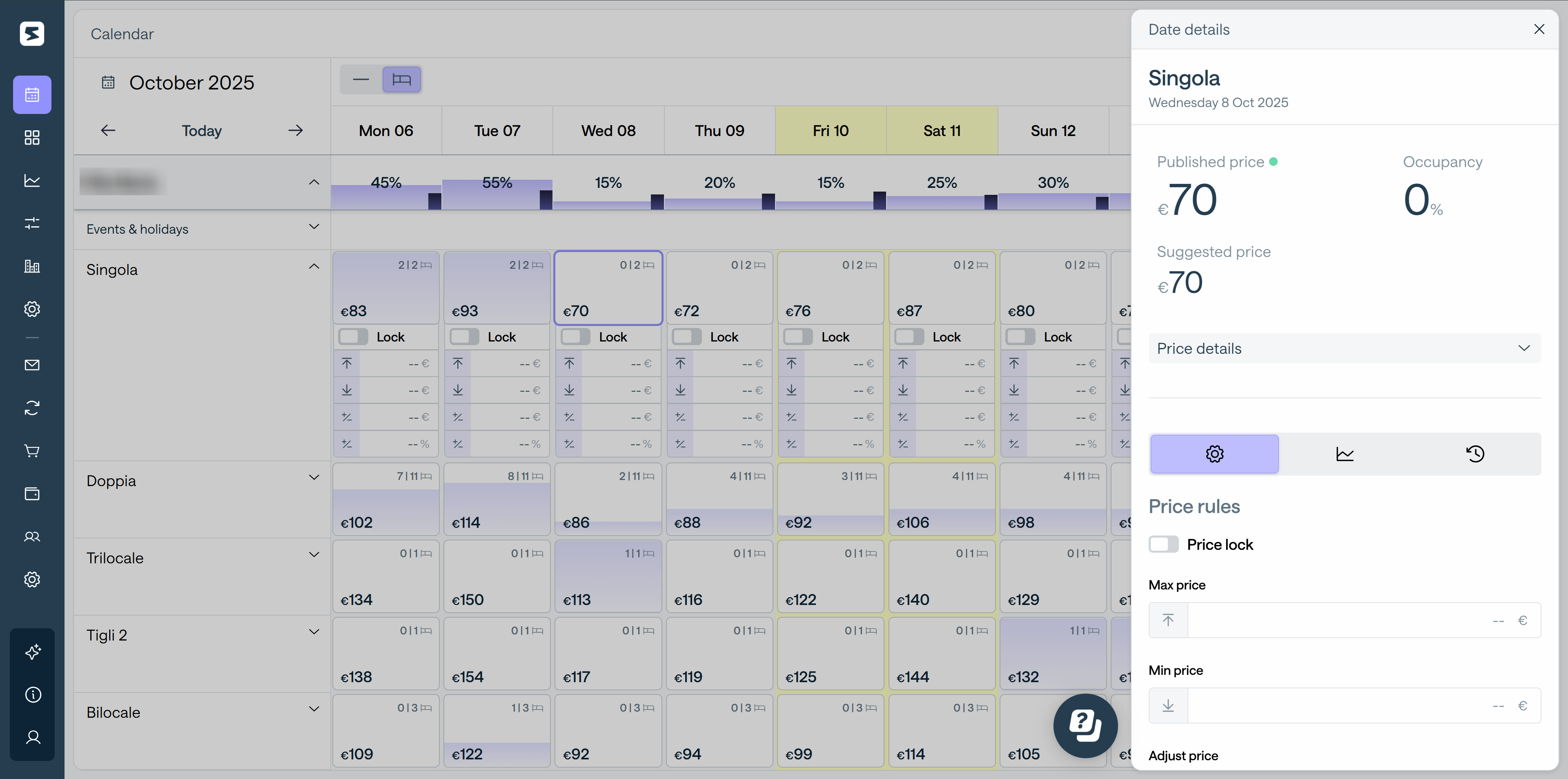Screen dimensions: 1568x779
Task: Switch to the chart tab in details
Action: pos(1345,454)
